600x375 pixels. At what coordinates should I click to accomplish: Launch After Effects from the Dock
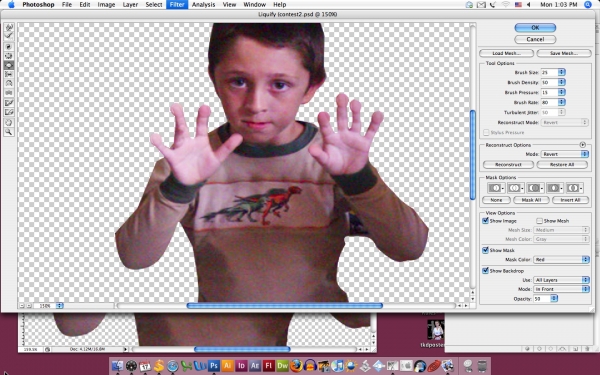(255, 366)
